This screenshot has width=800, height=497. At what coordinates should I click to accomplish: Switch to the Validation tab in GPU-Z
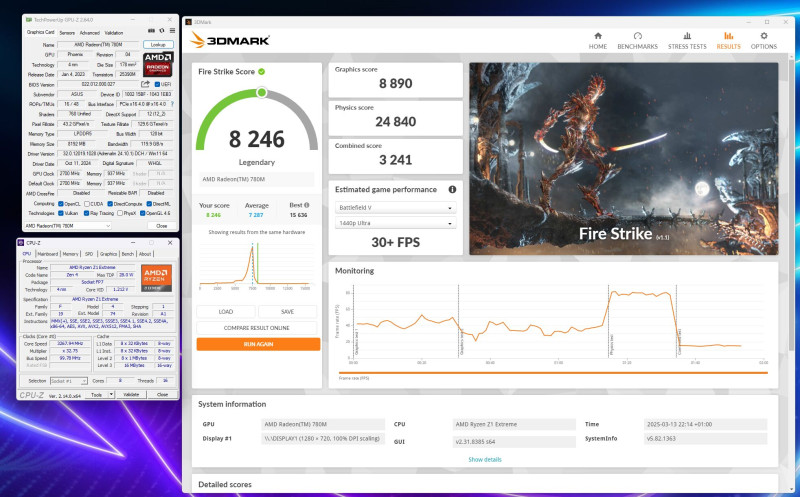click(x=114, y=33)
